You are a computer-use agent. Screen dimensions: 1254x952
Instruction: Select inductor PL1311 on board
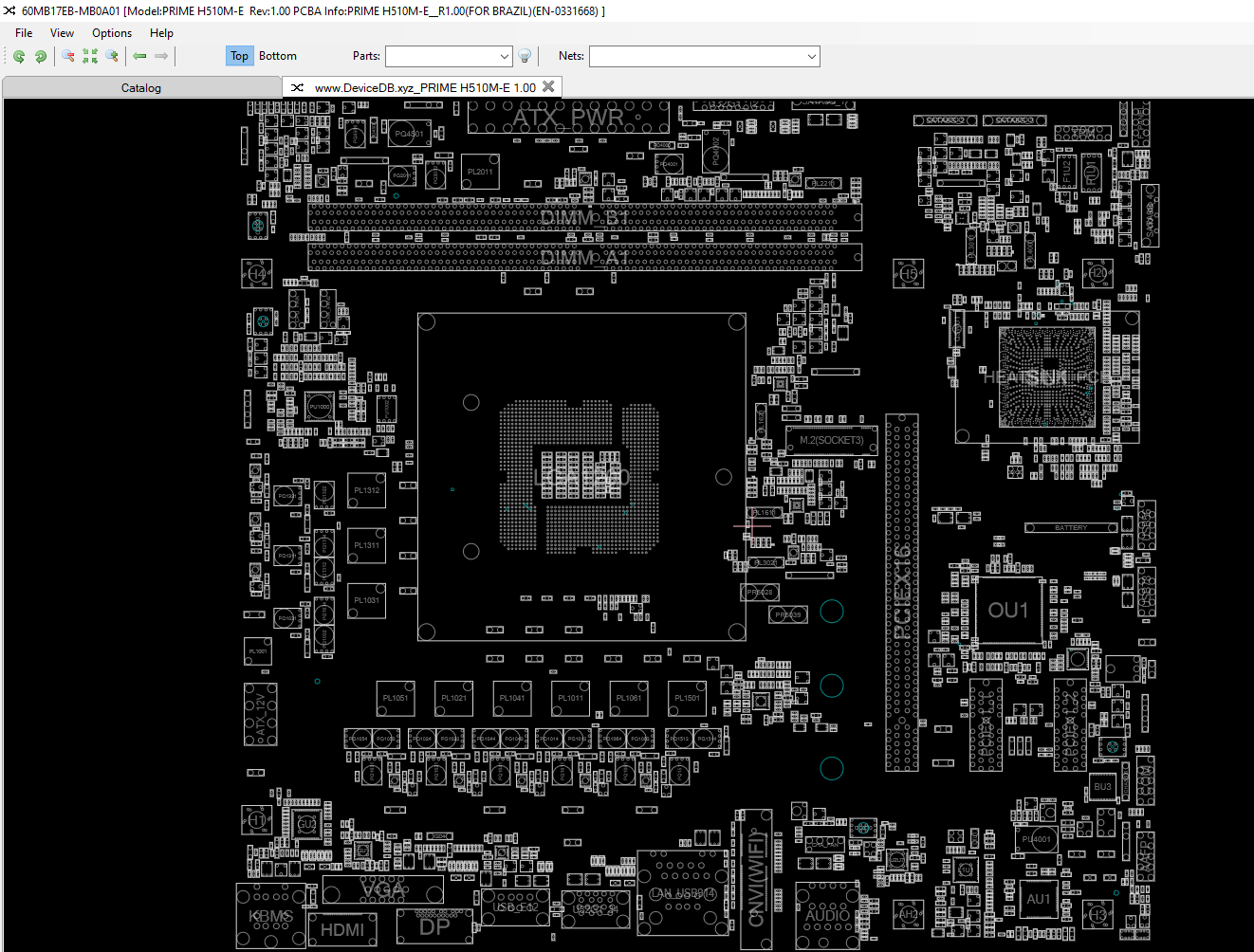[366, 545]
